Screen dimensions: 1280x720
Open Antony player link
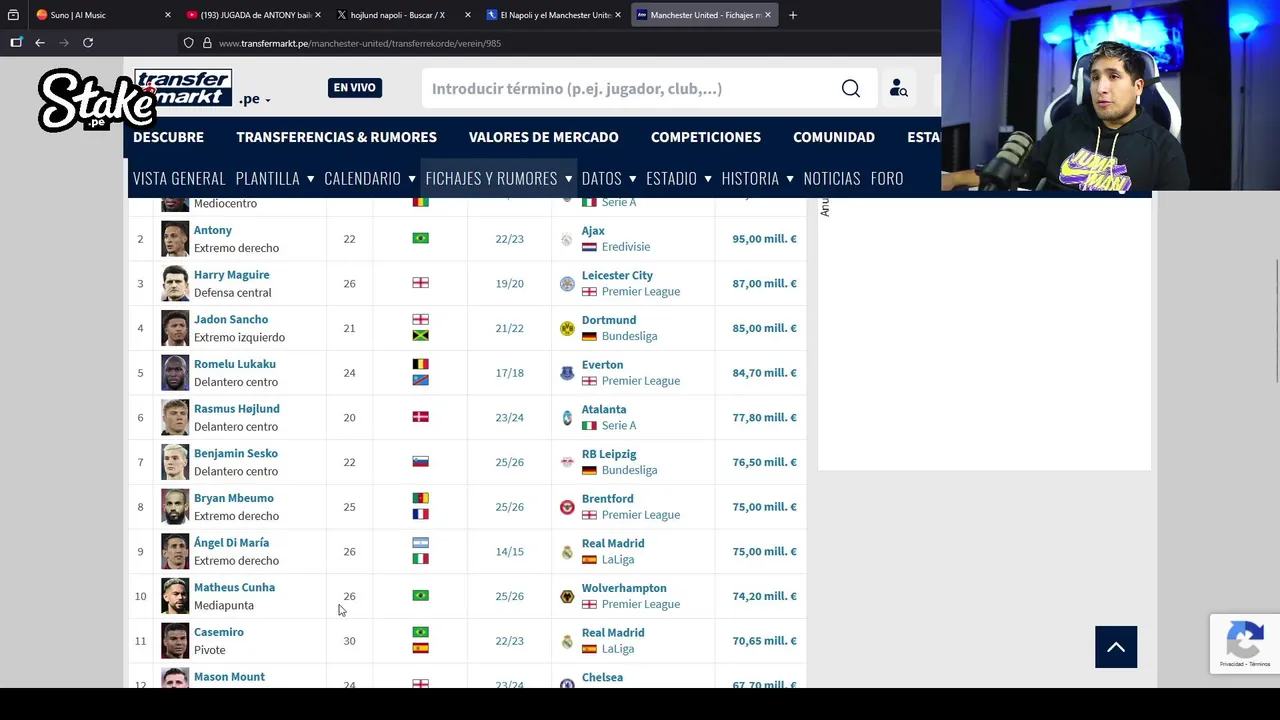point(213,230)
